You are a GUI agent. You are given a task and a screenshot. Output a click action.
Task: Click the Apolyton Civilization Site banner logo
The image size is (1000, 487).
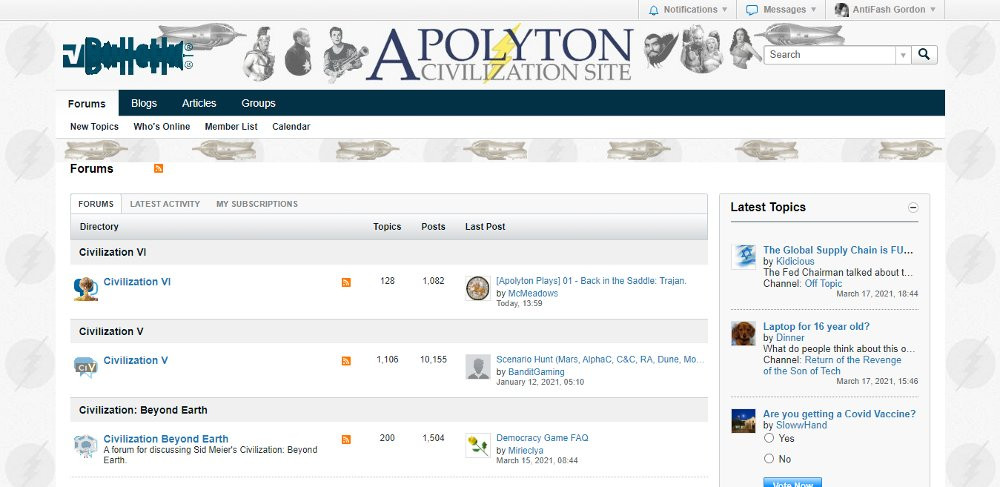coord(499,55)
